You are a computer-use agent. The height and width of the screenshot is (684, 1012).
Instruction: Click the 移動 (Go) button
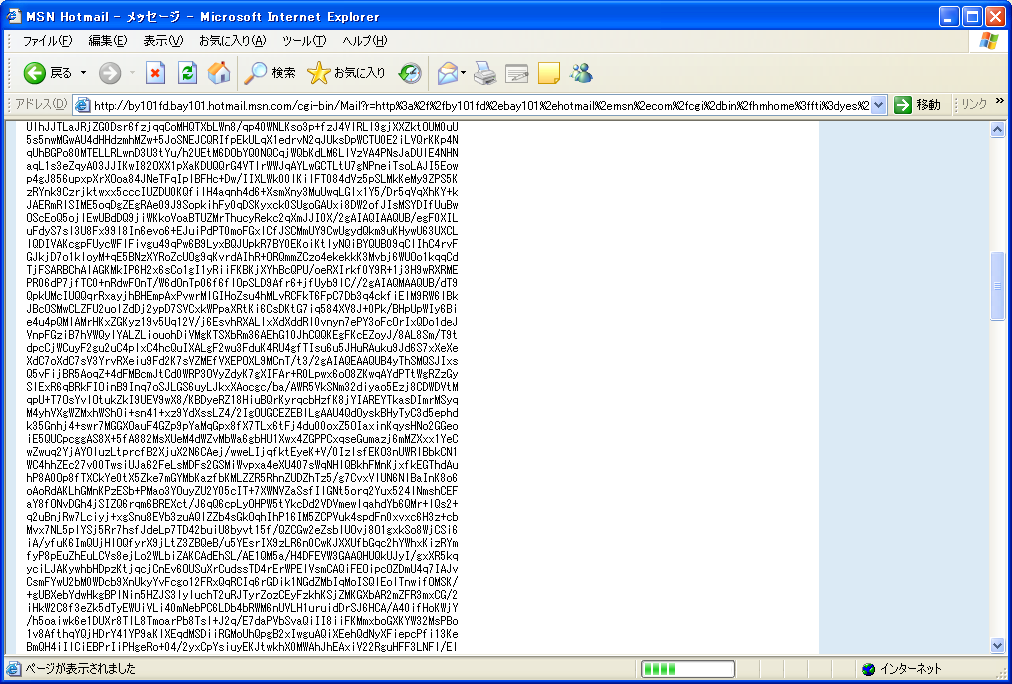[x=918, y=105]
